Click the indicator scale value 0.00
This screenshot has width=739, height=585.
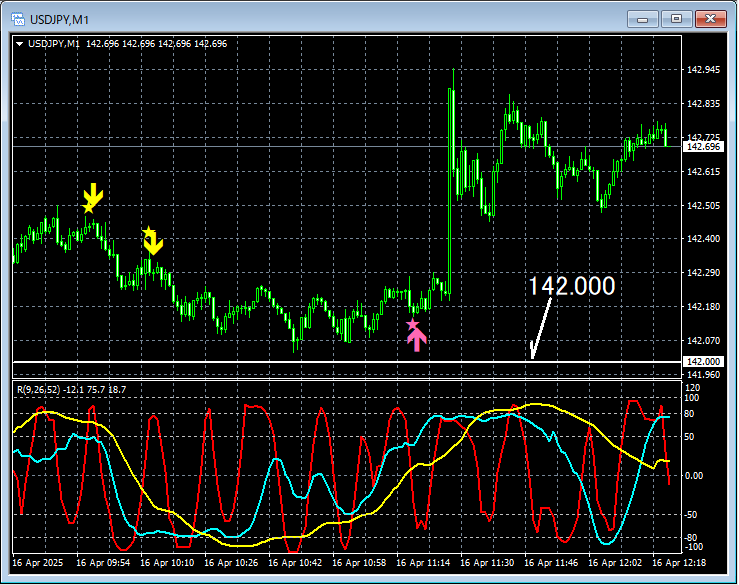(694, 476)
